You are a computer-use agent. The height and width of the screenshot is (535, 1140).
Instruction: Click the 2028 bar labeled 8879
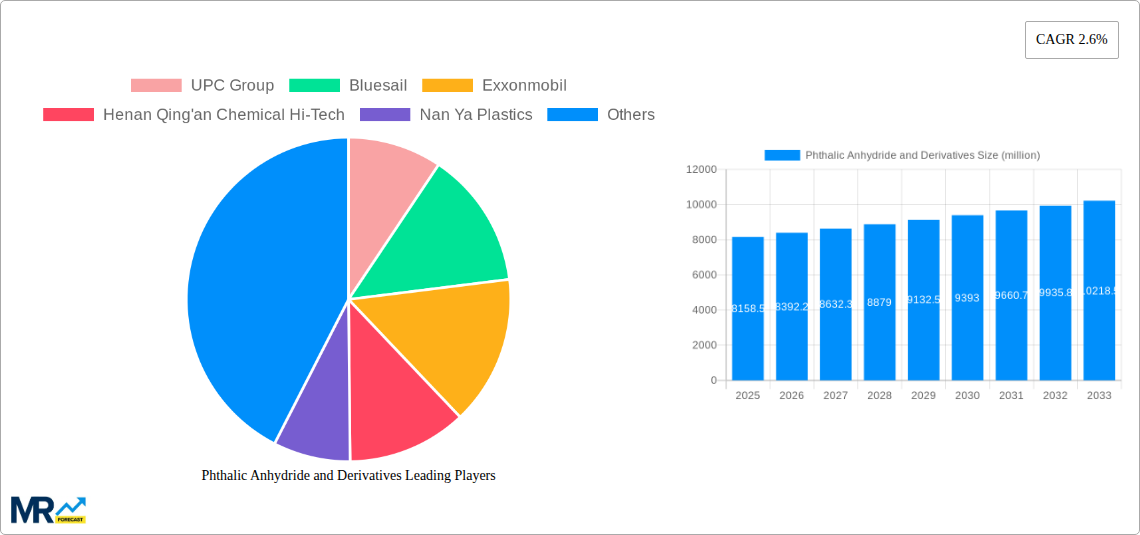click(880, 302)
